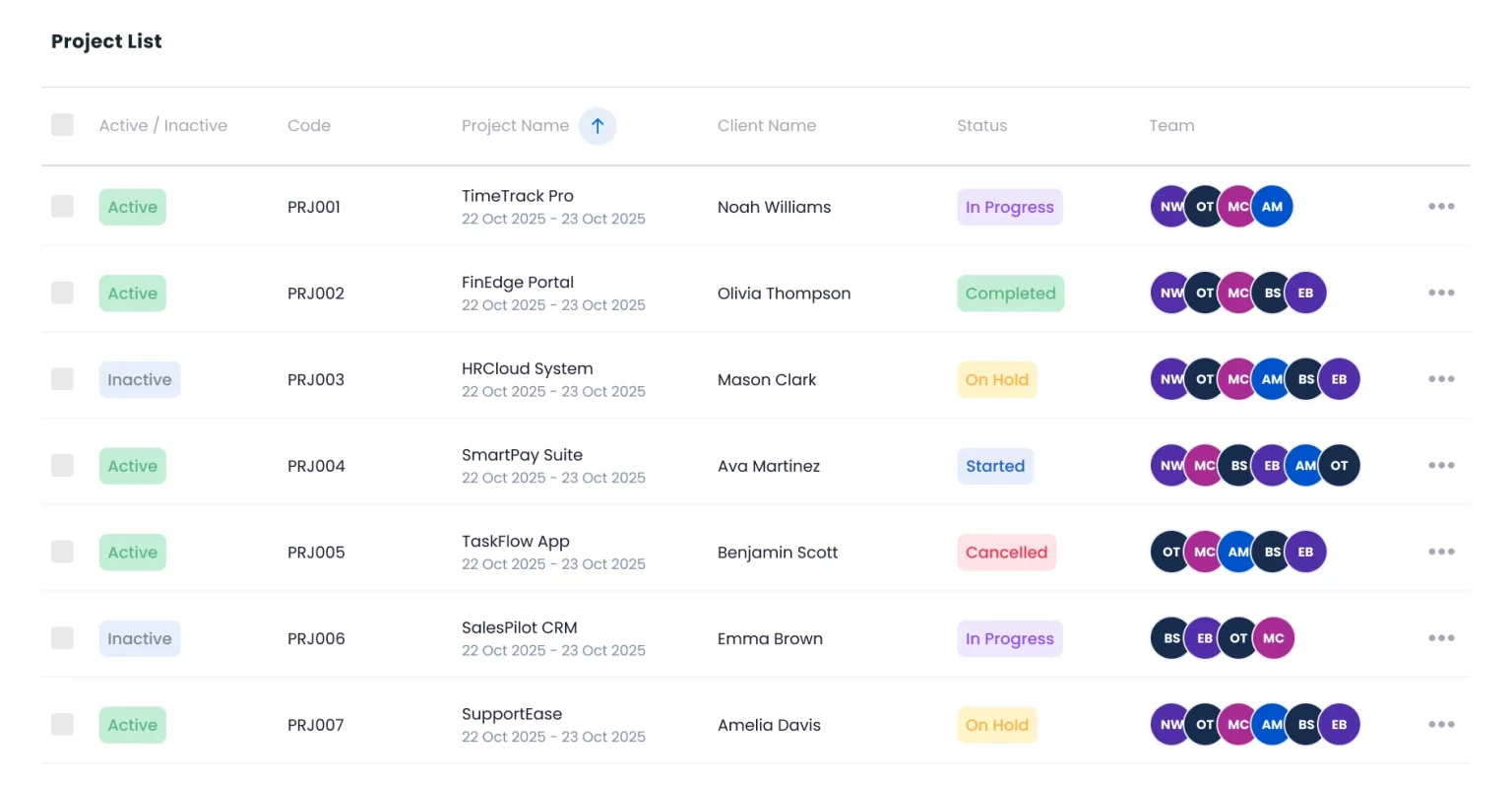Click the OT avatar in the SmartPay Suite team
This screenshot has height=785, width=1512.
pyautogui.click(x=1339, y=466)
